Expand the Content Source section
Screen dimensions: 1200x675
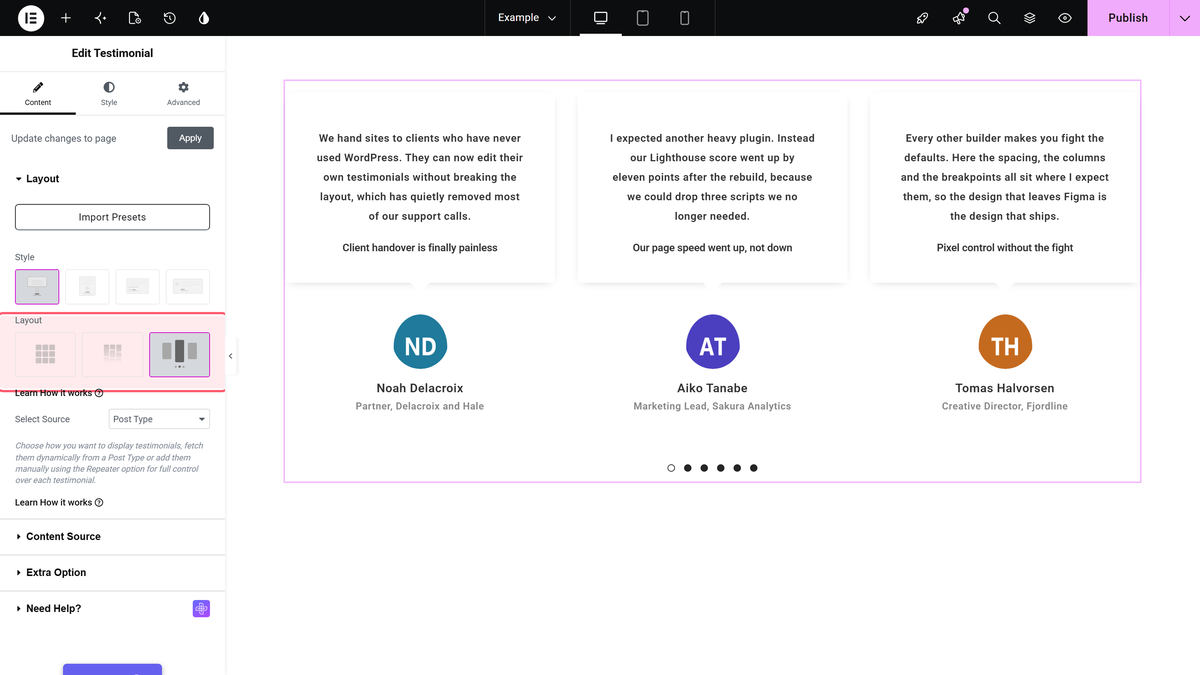pyautogui.click(x=113, y=537)
